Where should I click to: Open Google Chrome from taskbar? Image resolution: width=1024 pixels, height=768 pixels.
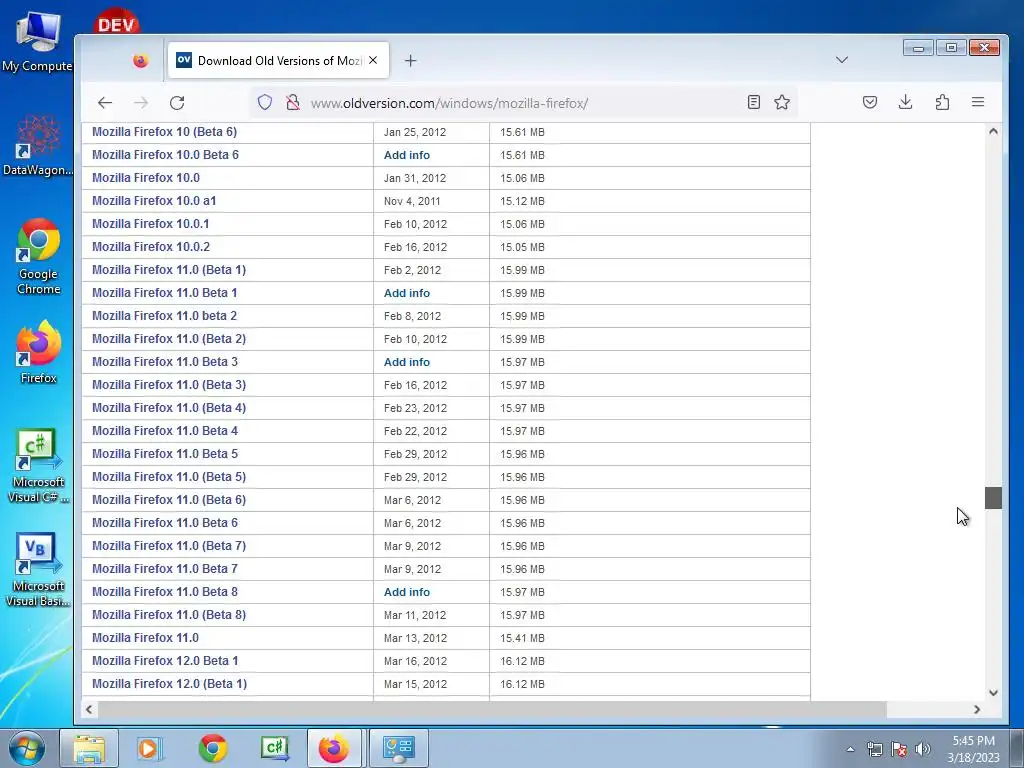coord(213,748)
